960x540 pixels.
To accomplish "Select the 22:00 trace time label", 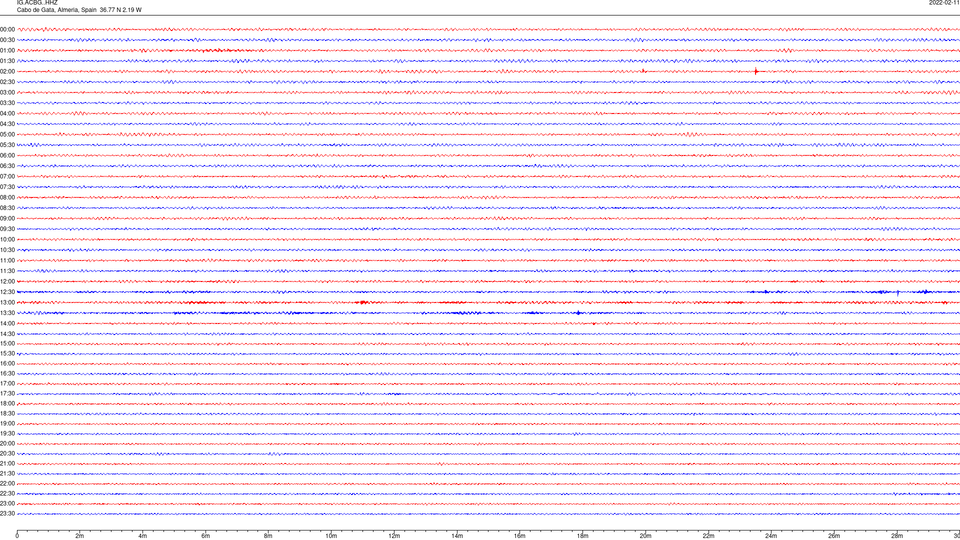I will pyautogui.click(x=7, y=484).
